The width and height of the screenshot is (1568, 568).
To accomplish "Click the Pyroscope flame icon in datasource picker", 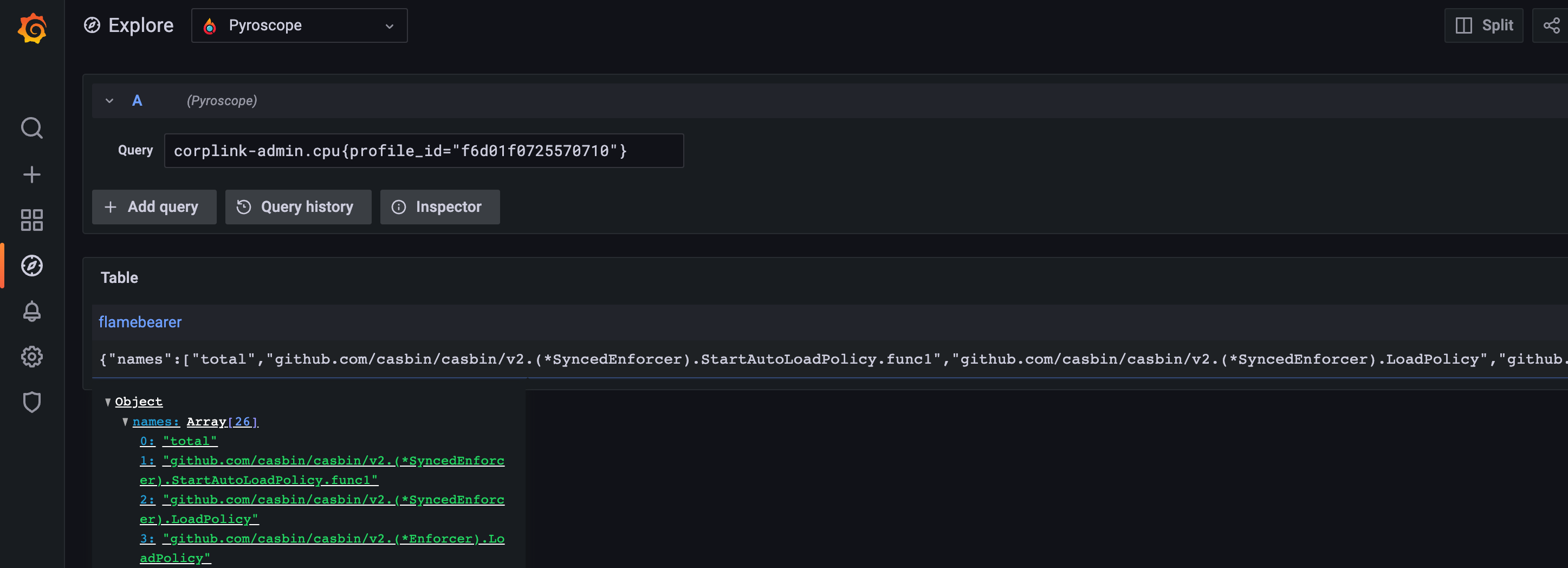I will point(211,25).
